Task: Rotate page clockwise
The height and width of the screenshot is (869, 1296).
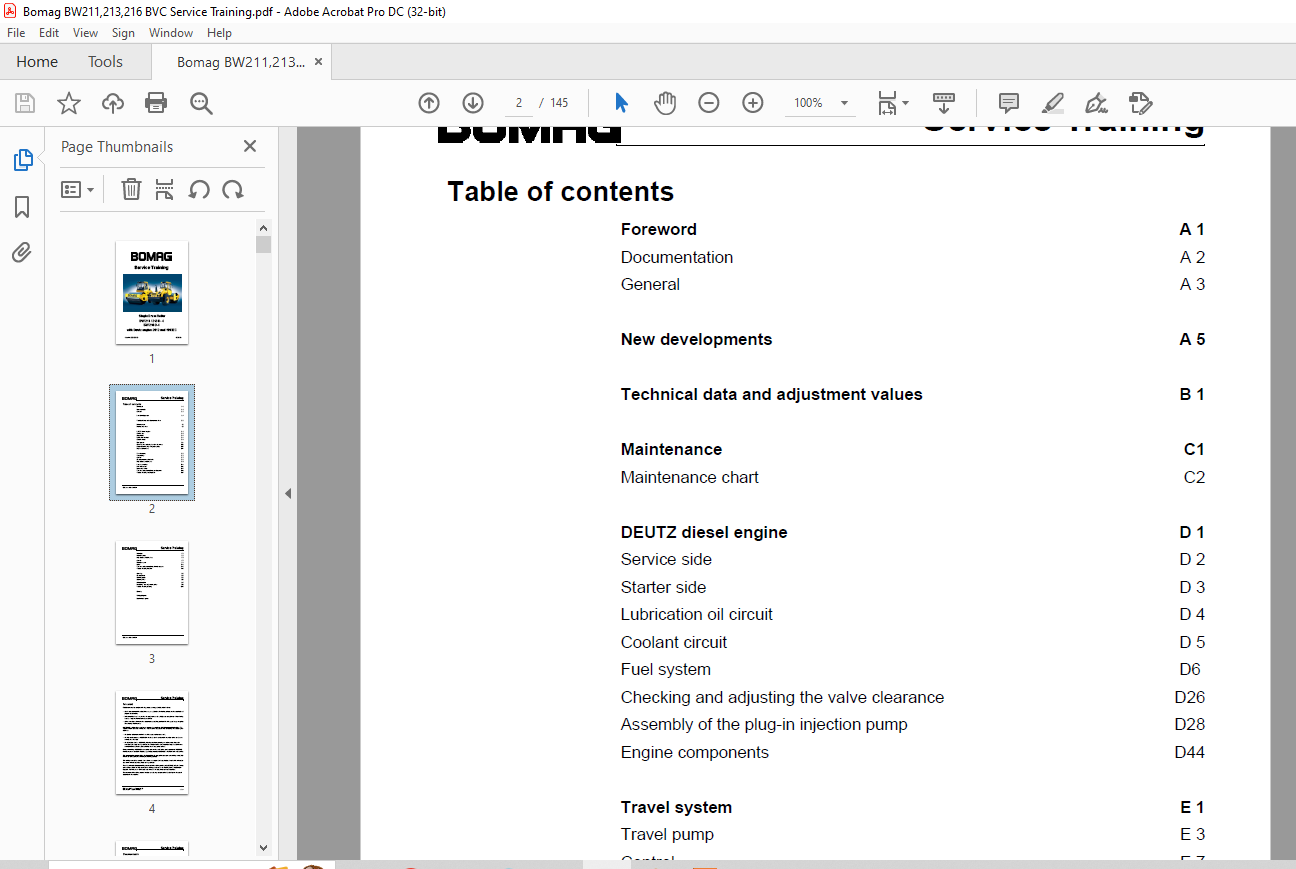Action: tap(233, 189)
